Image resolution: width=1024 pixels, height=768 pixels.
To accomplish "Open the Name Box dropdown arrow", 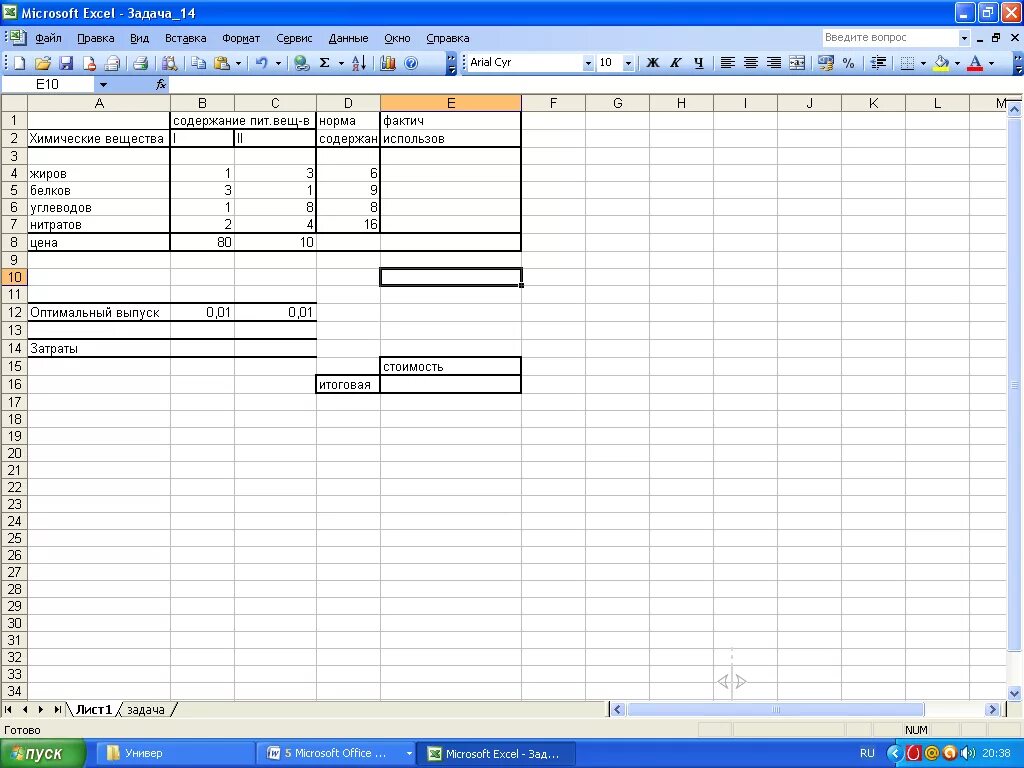I will [103, 84].
